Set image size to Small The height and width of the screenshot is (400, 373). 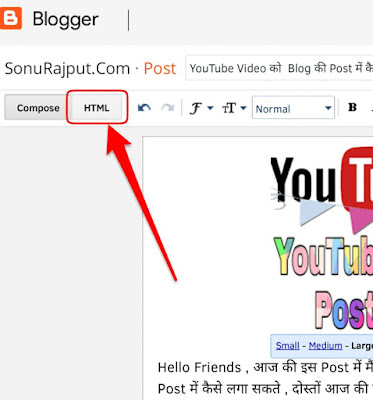[287, 346]
